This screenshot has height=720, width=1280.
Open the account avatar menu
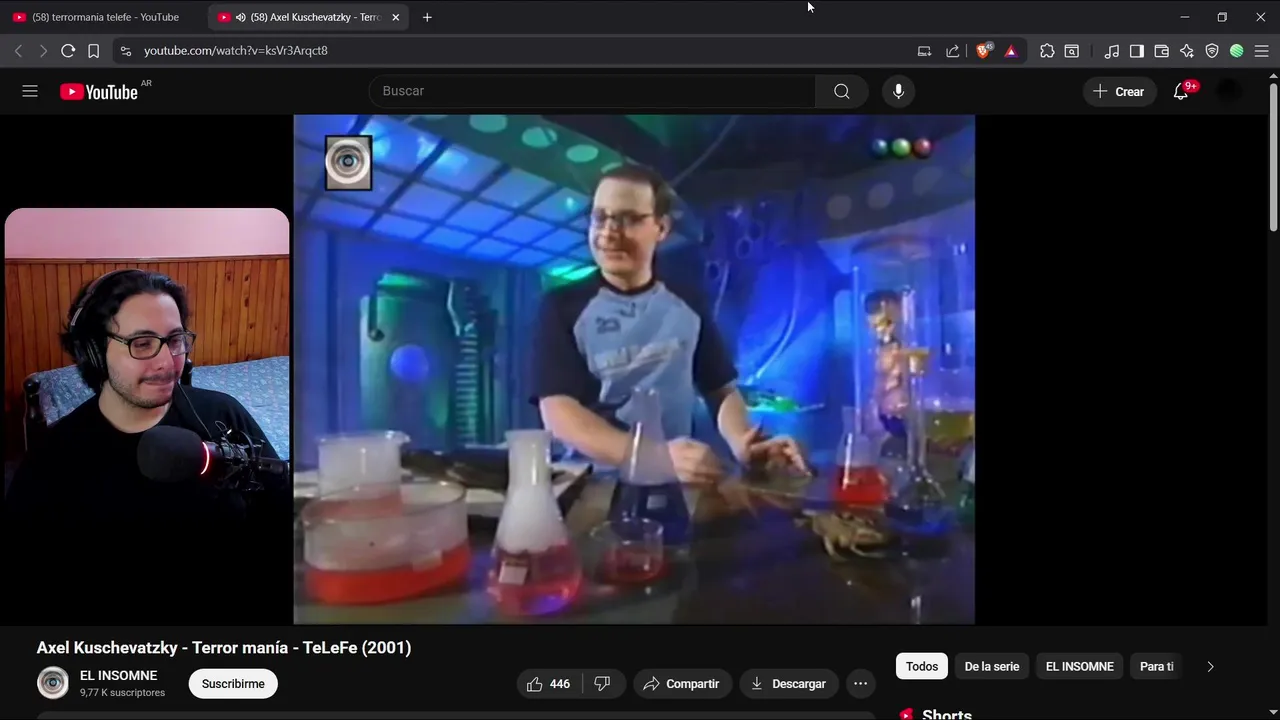[x=1230, y=91]
